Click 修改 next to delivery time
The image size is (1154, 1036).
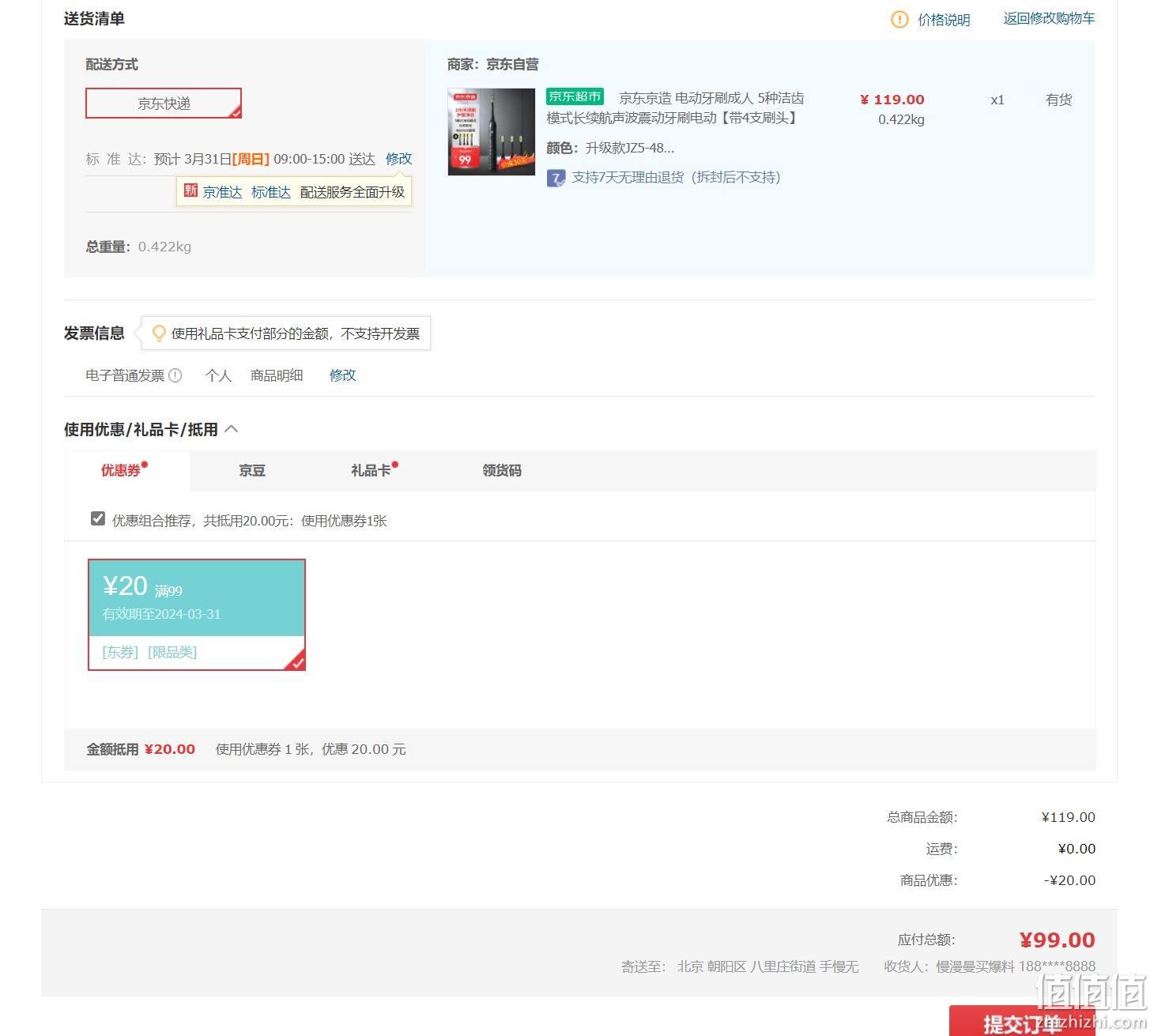pos(398,159)
